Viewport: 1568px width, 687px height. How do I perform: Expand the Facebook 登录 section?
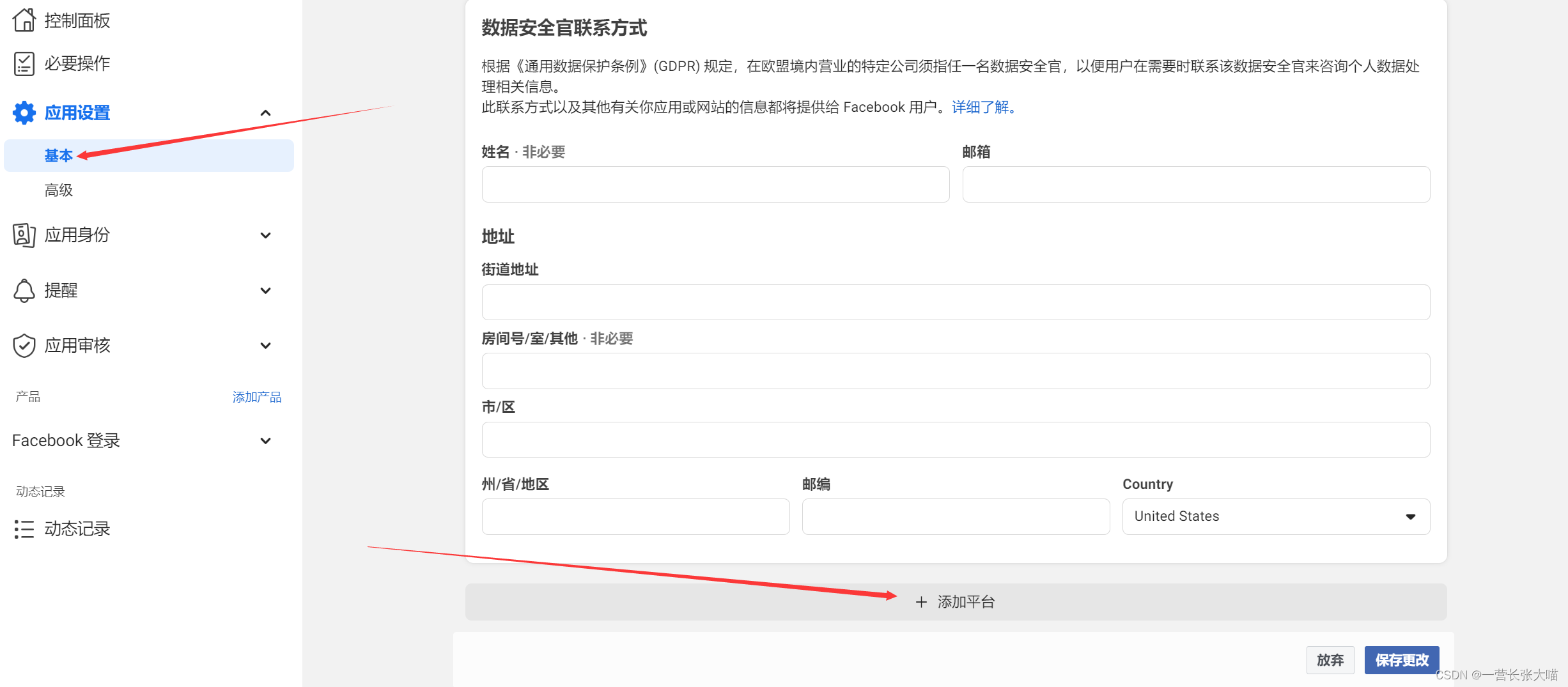point(266,440)
